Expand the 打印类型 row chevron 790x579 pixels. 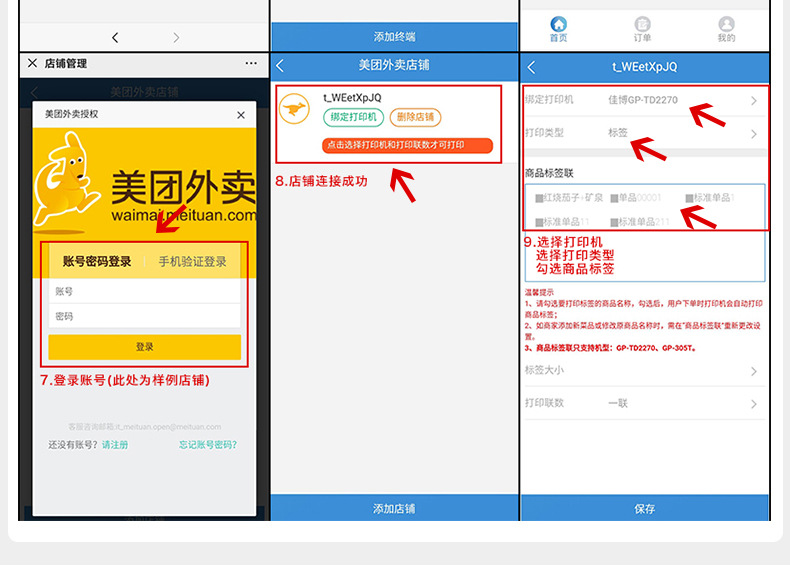pos(754,134)
